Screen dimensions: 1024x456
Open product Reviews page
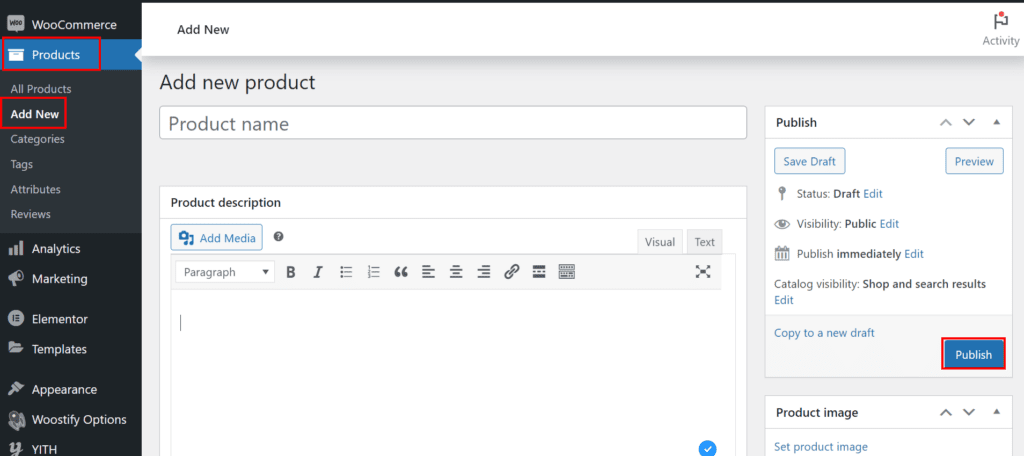coord(31,214)
